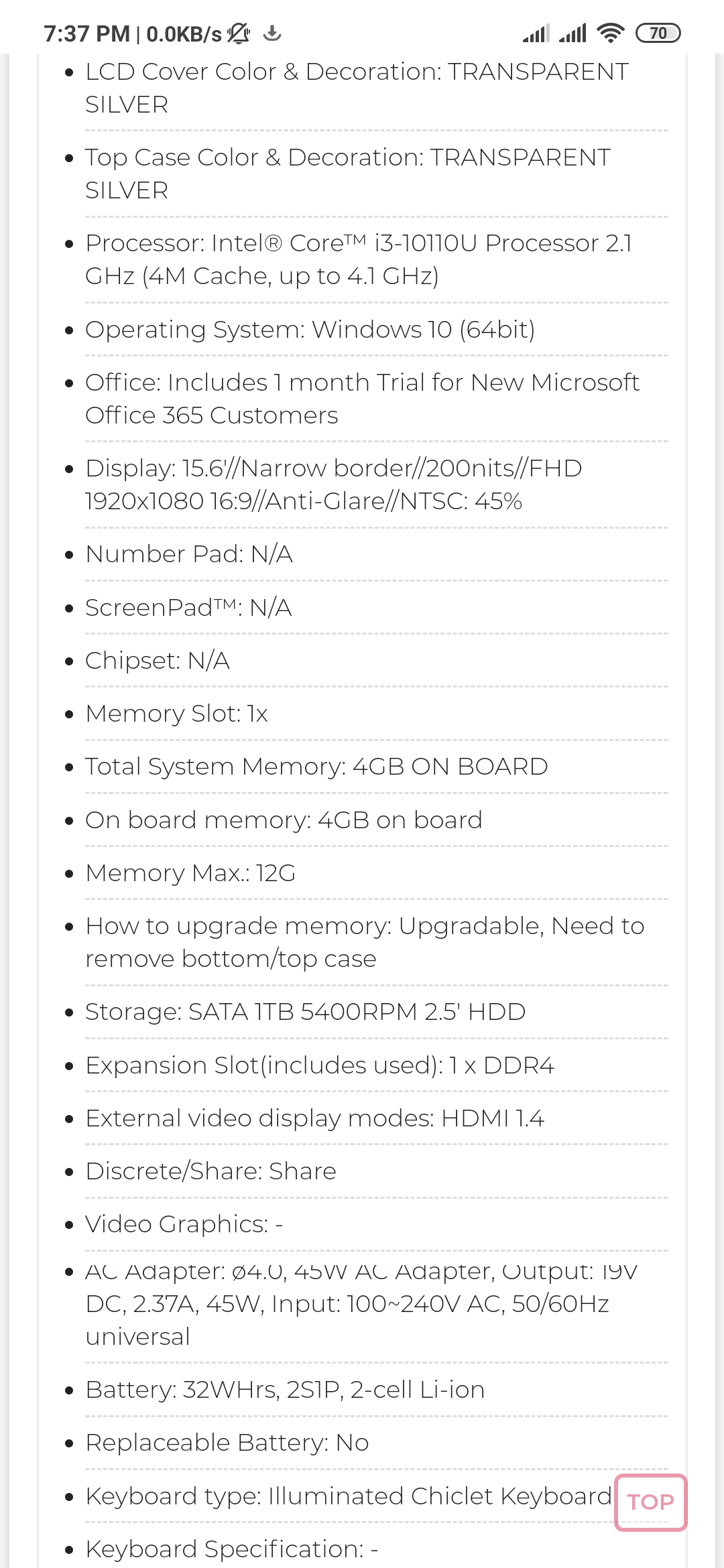Tap the Memory Max 12G item
724x1568 pixels.
point(190,873)
